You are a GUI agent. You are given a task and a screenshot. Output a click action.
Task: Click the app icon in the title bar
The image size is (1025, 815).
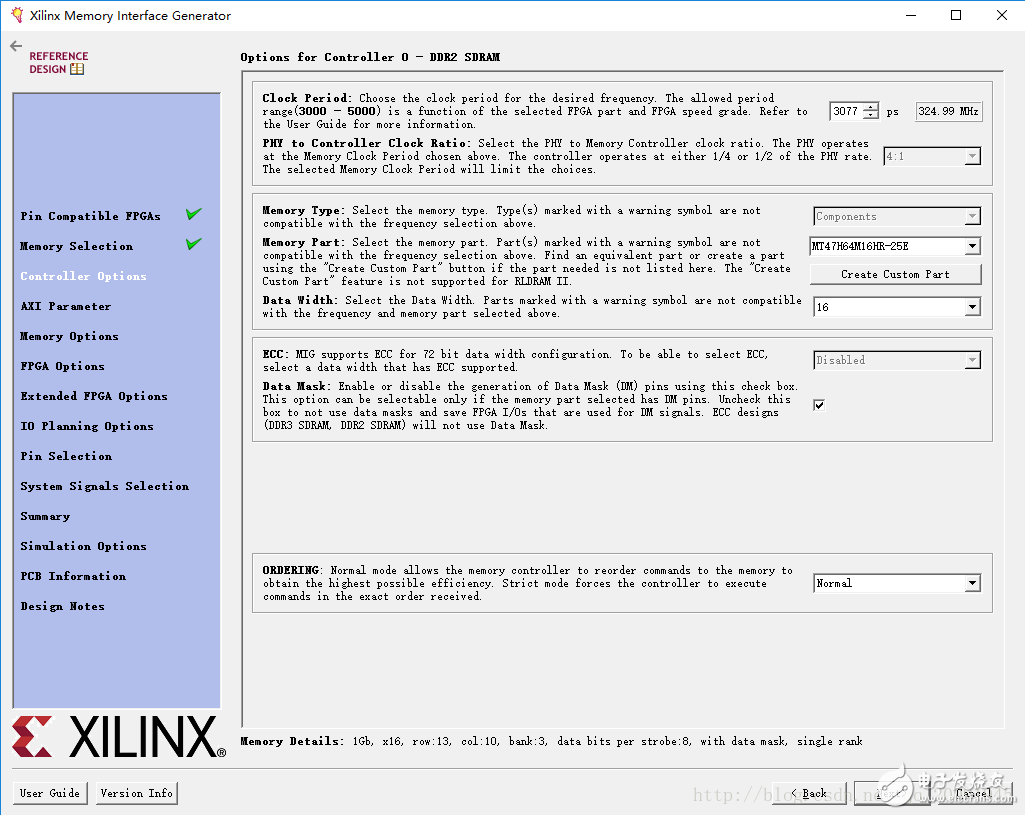16,15
